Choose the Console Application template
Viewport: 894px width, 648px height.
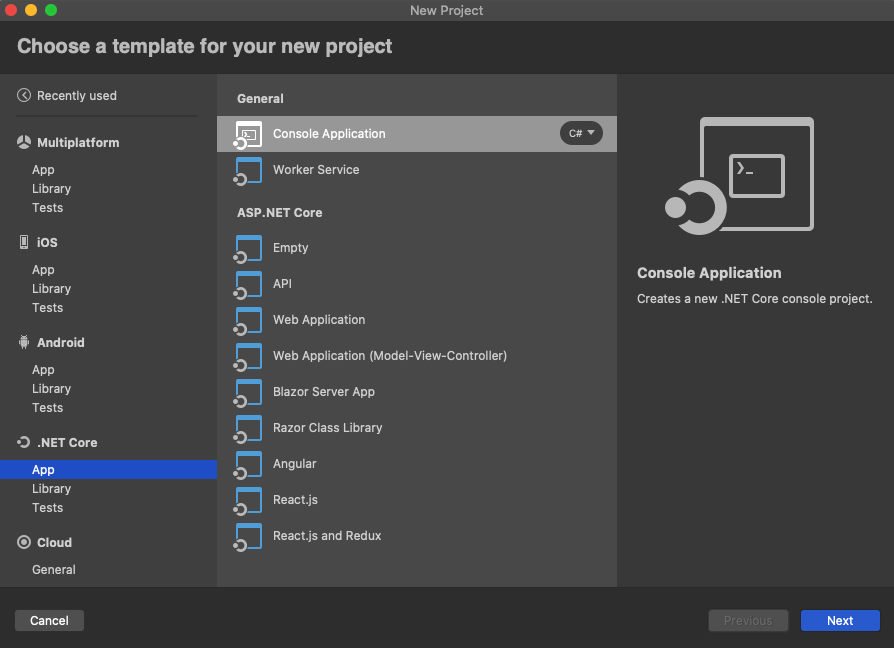point(417,134)
